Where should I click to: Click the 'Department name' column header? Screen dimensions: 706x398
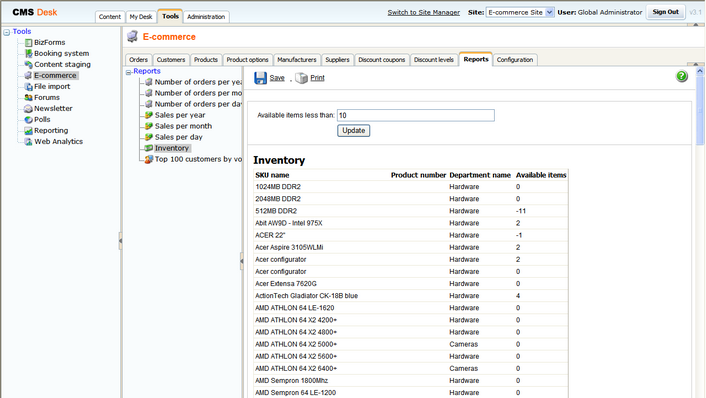pyautogui.click(x=480, y=175)
